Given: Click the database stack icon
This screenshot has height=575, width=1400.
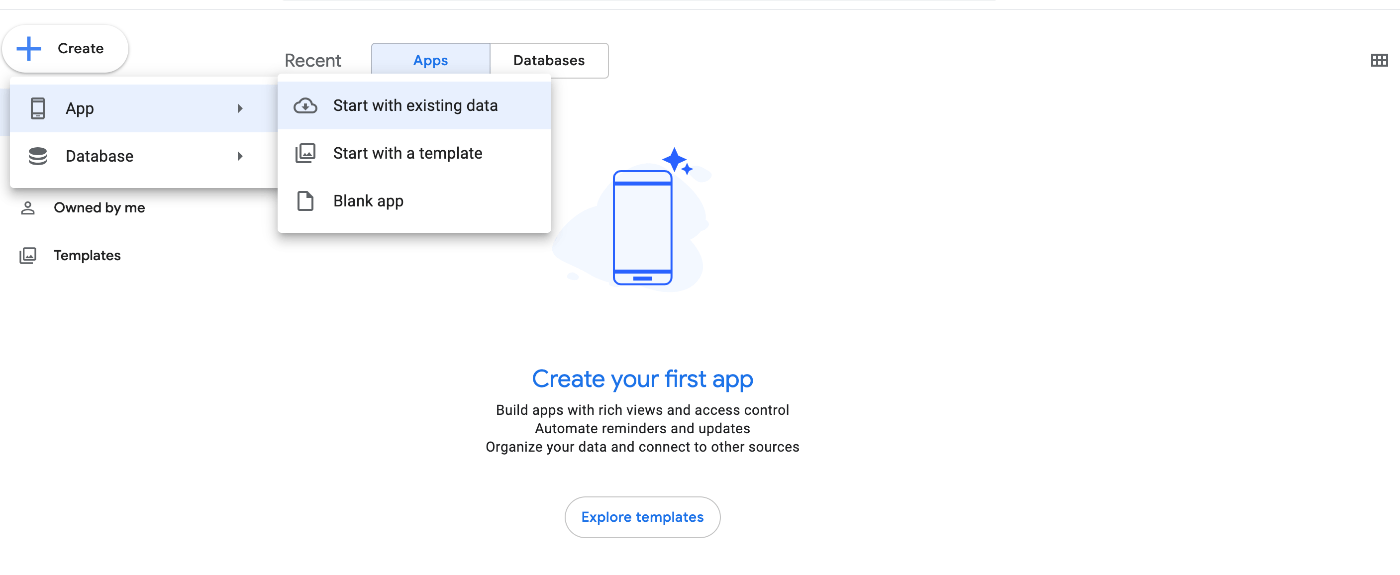Looking at the screenshot, I should [38, 156].
